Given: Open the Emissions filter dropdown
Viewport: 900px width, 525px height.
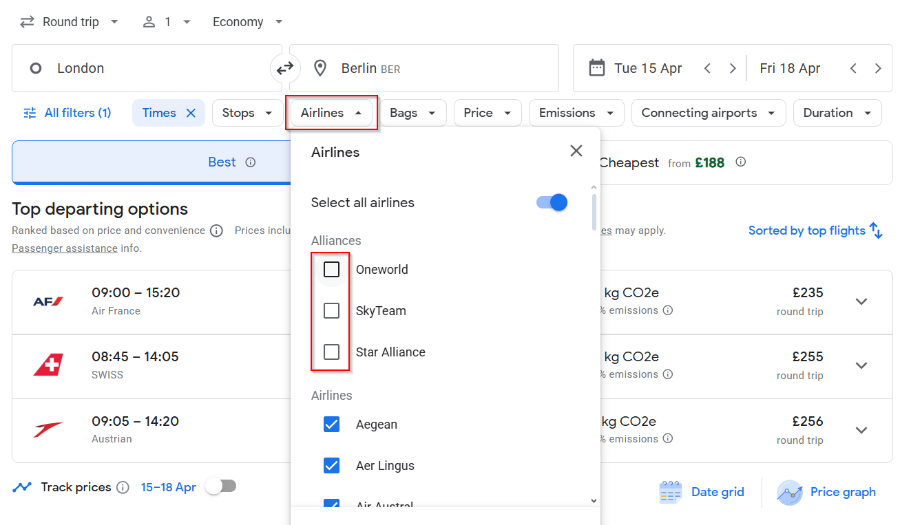Looking at the screenshot, I should [576, 113].
